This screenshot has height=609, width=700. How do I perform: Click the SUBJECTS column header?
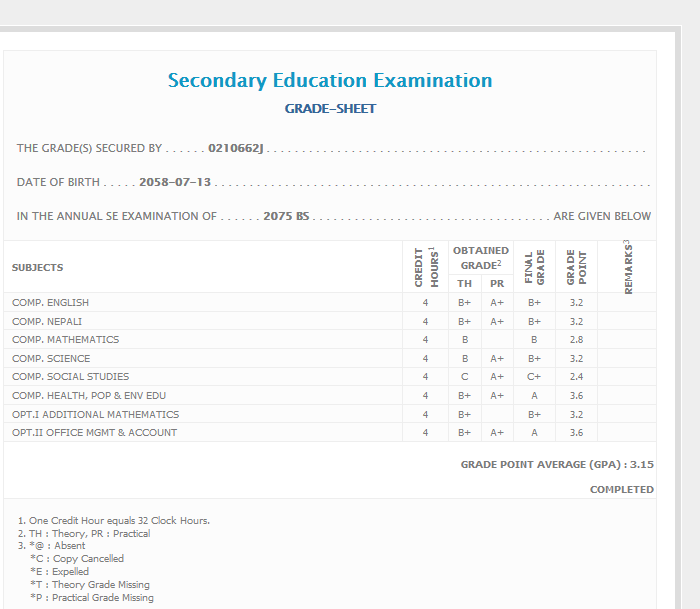click(x=38, y=268)
